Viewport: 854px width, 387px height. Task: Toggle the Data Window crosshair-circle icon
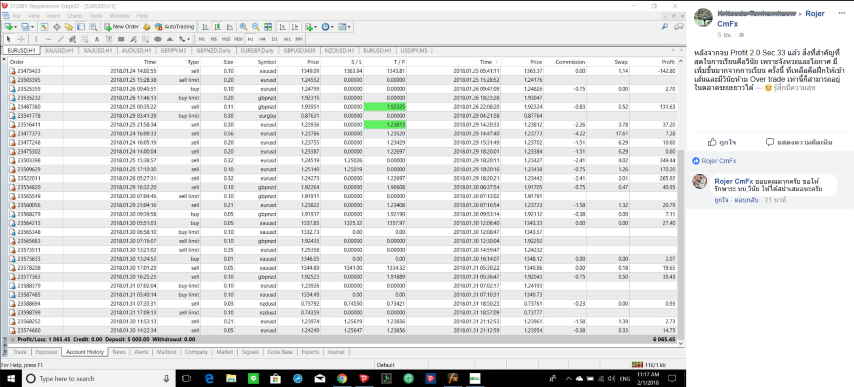[x=56, y=27]
